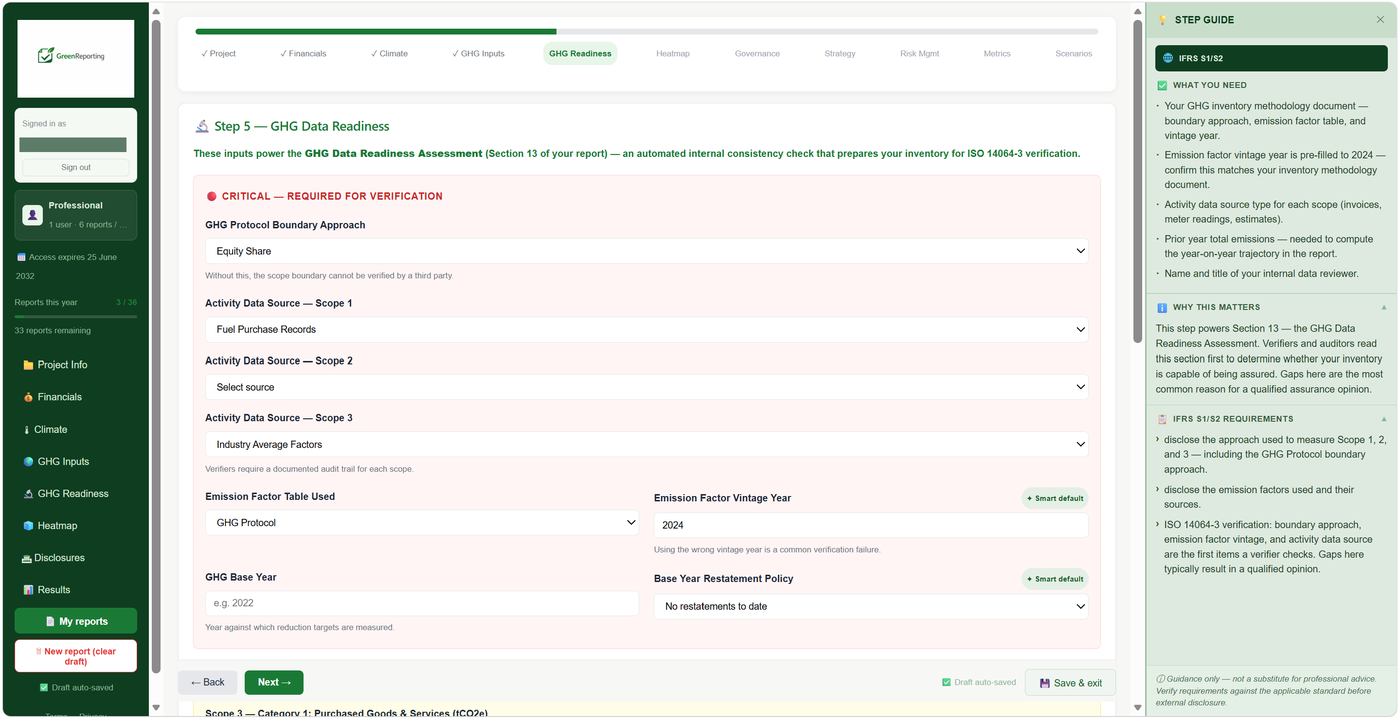This screenshot has width=1400, height=720.
Task: Click the globe icon beside GHG Inputs
Action: [28, 462]
